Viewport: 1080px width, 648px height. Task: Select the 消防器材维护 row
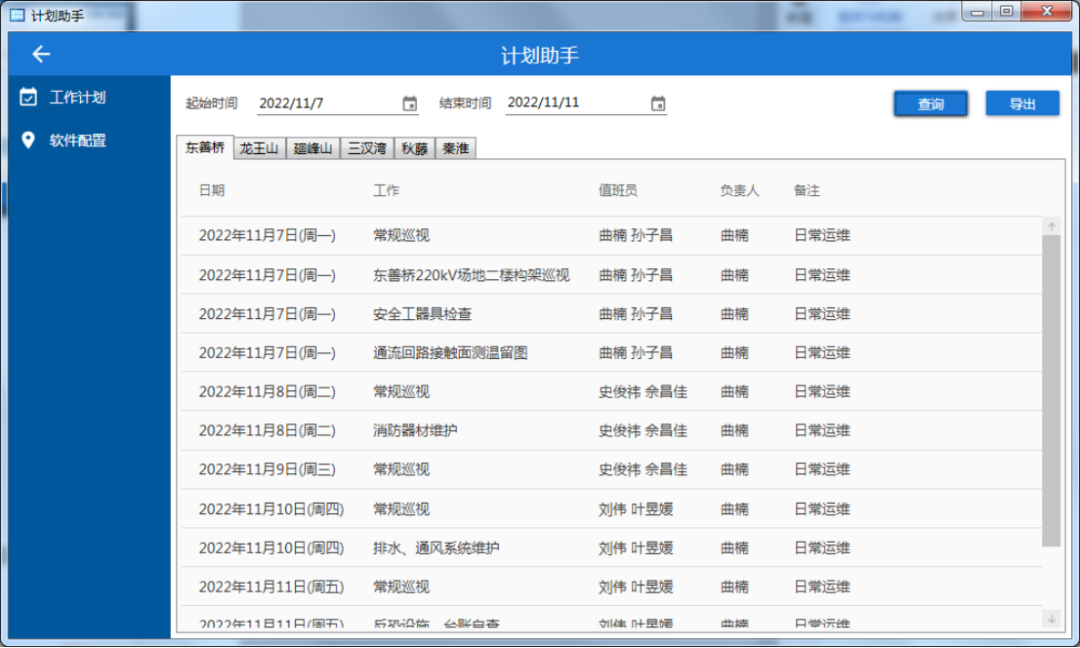pyautogui.click(x=415, y=431)
